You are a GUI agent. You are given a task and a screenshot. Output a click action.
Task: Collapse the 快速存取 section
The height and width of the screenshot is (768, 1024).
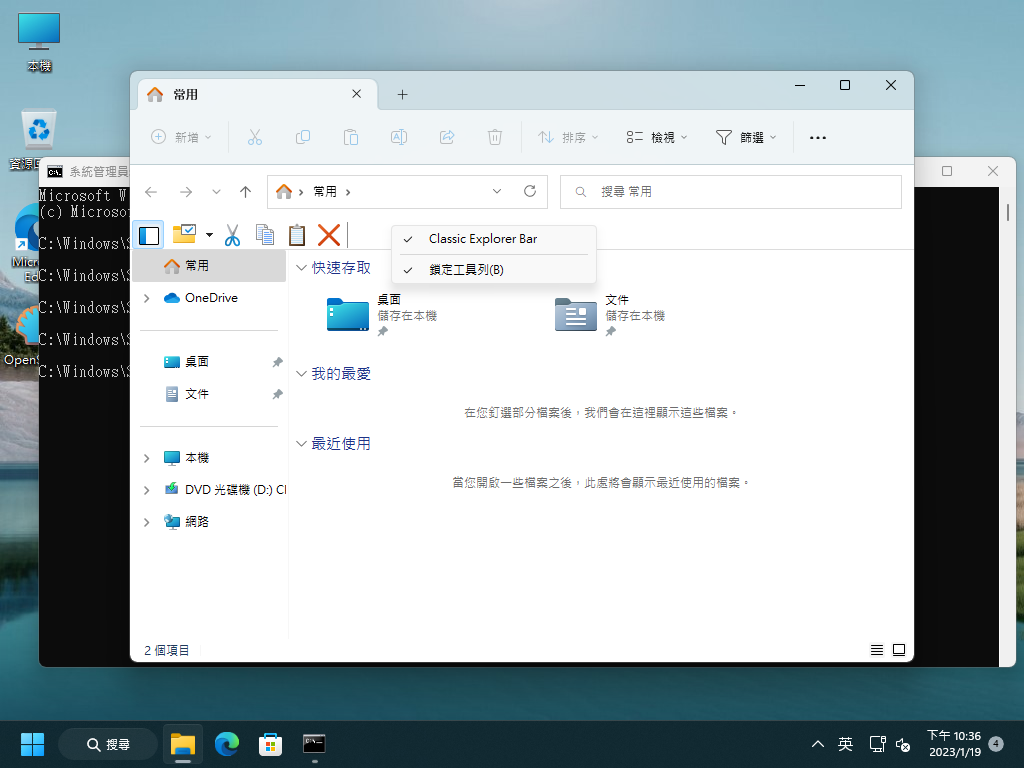[x=302, y=267]
